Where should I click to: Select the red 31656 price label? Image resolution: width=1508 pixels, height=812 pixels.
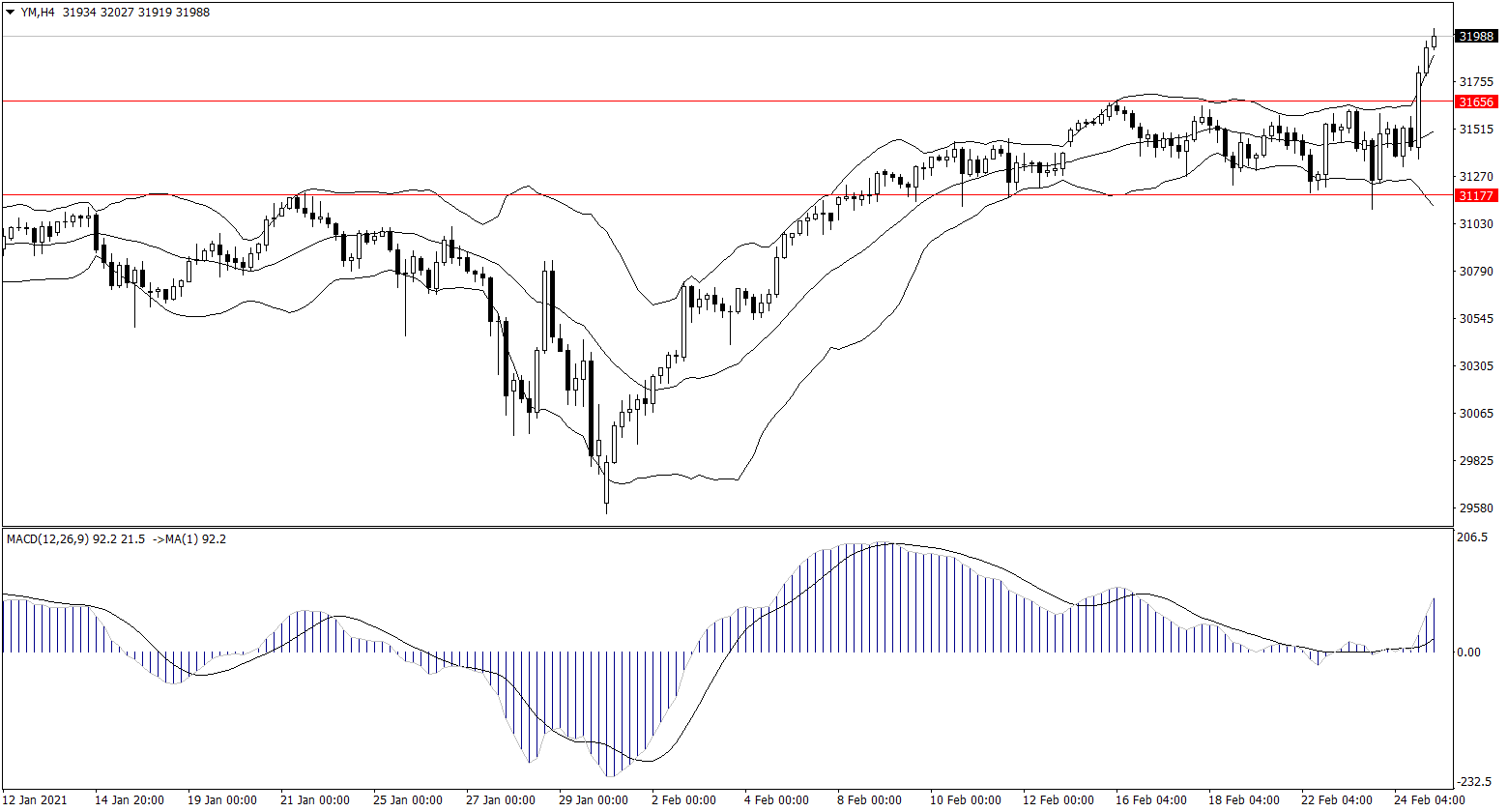[x=1476, y=101]
